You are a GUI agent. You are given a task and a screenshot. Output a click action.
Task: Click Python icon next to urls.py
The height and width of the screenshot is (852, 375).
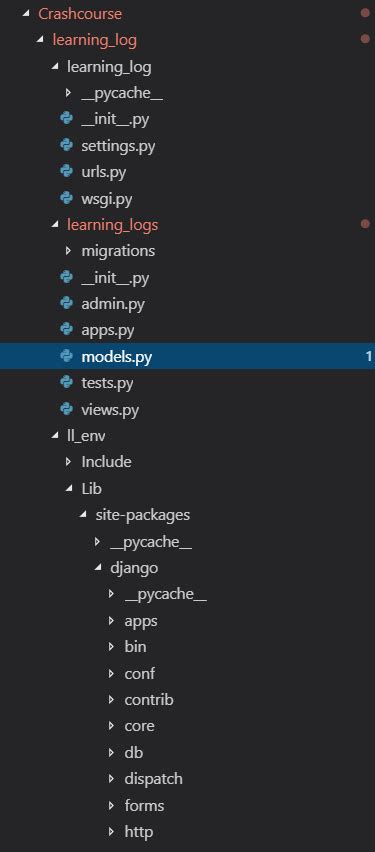(x=66, y=172)
